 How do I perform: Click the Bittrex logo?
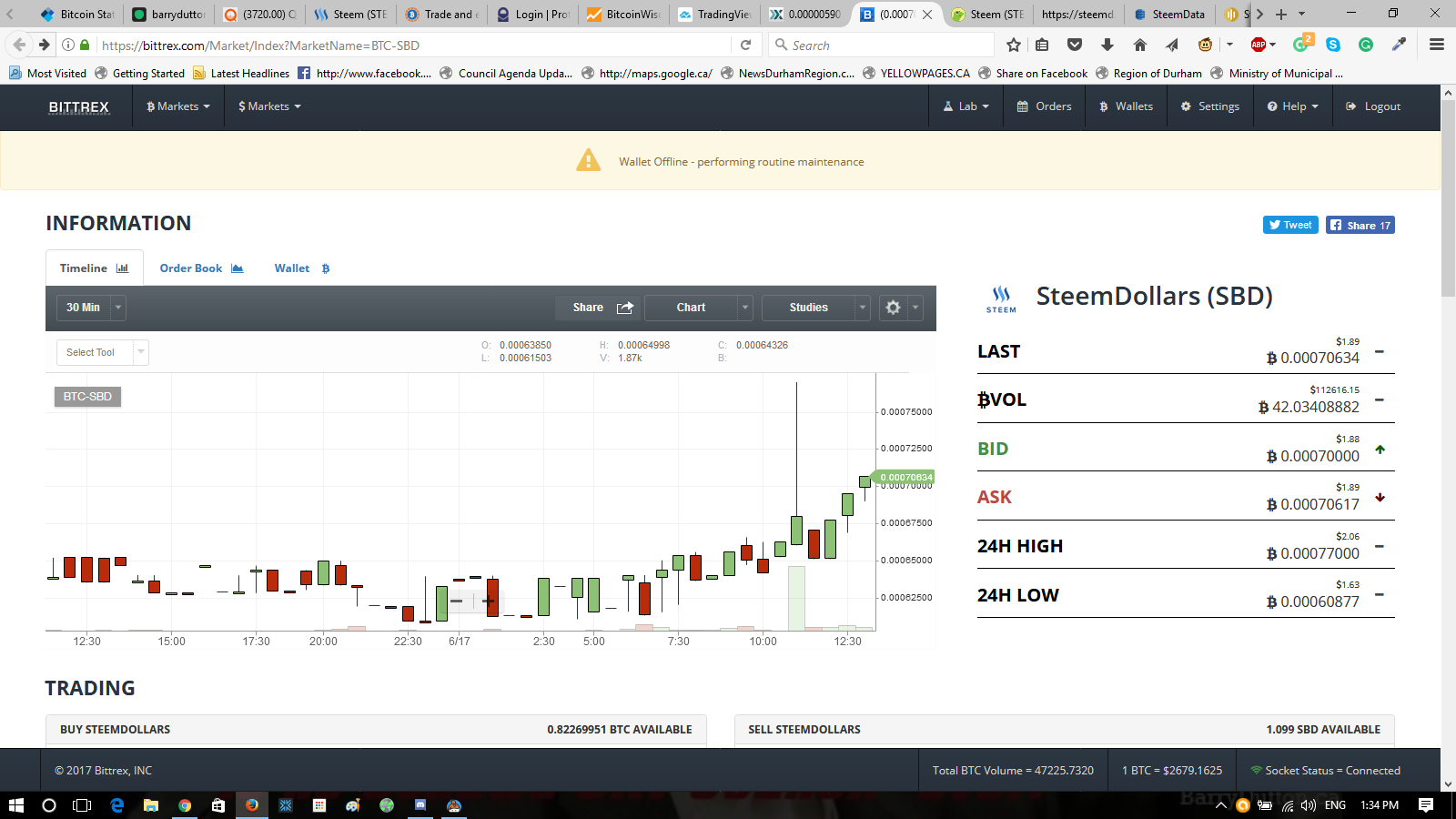tap(78, 106)
